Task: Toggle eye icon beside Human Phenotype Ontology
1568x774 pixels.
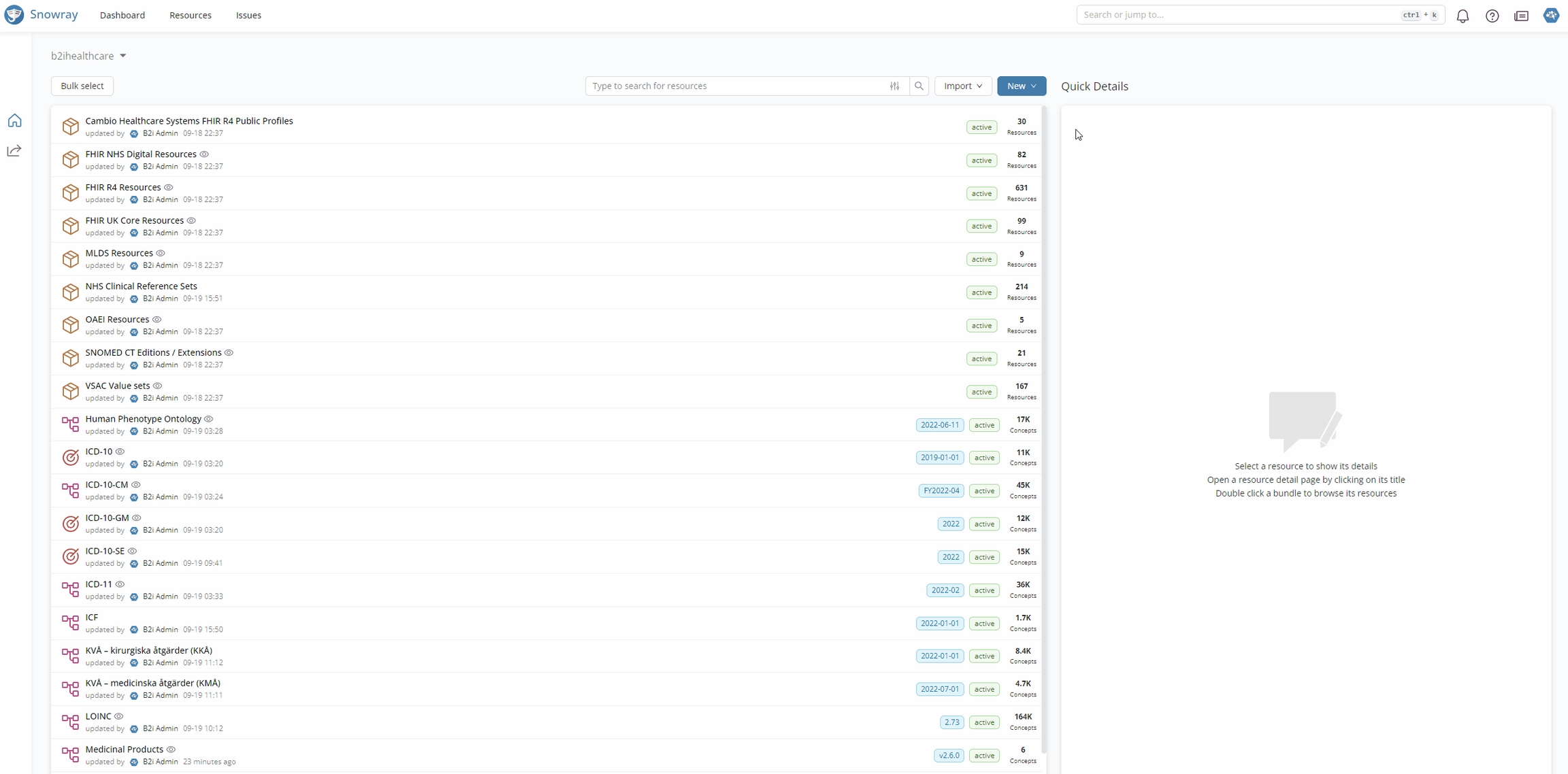Action: click(x=209, y=419)
